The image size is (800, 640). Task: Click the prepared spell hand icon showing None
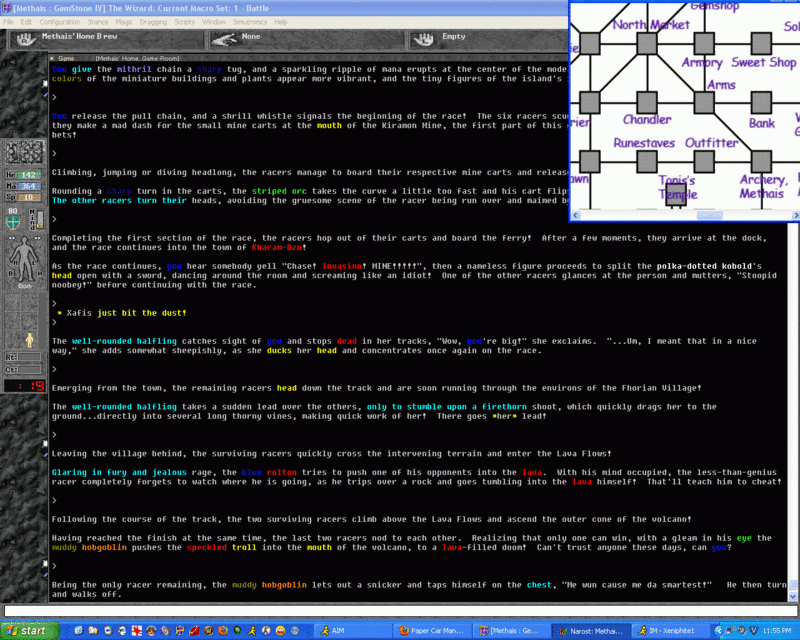point(224,37)
